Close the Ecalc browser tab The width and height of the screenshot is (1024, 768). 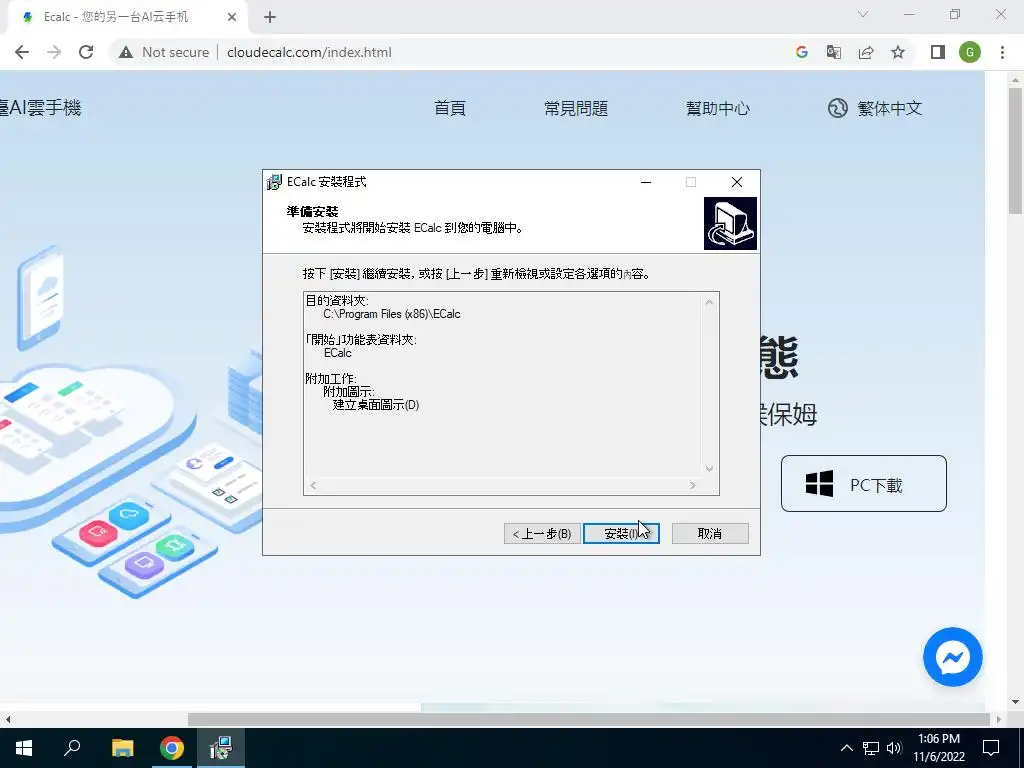232,17
